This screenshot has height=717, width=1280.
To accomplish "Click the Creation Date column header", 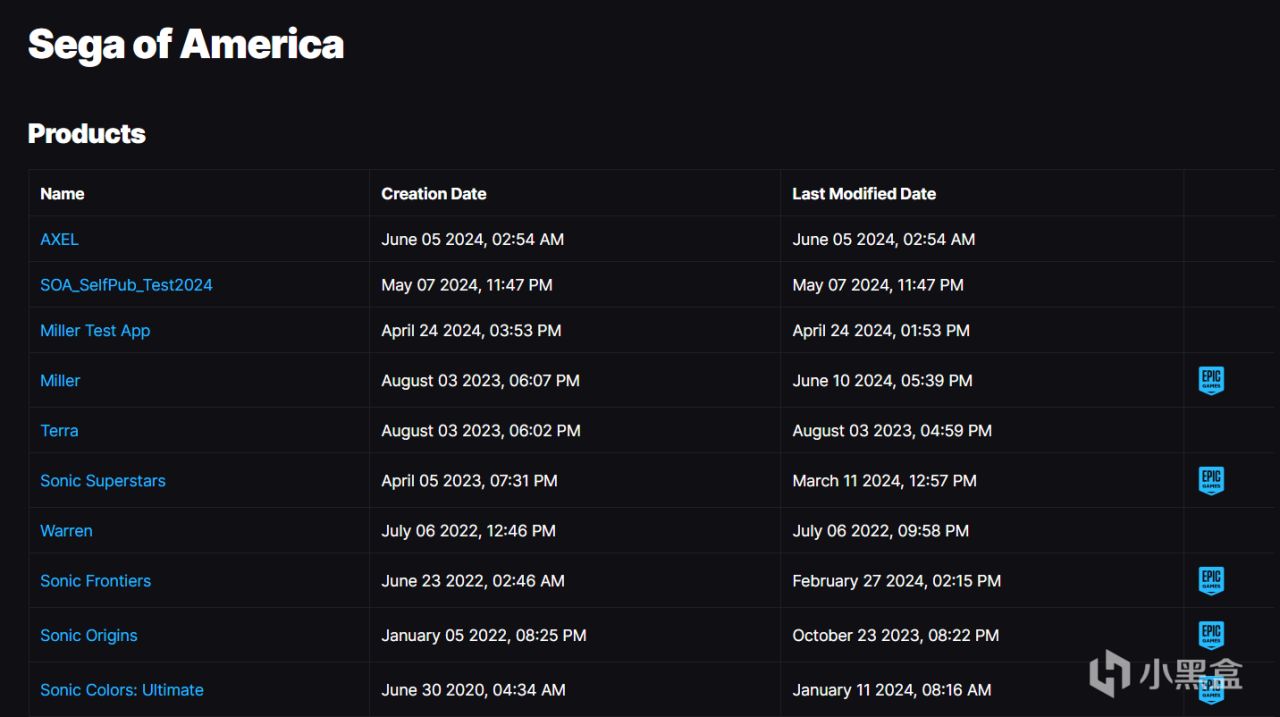I will (434, 193).
